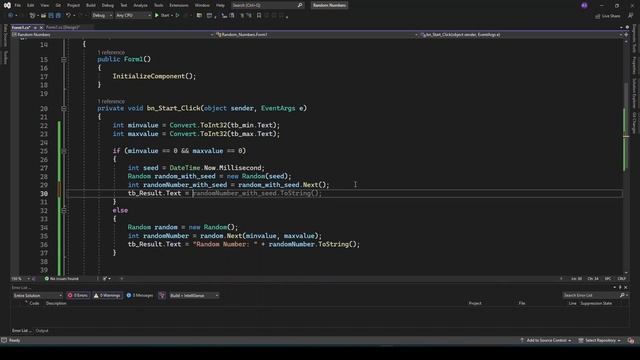Open the Extensions menu
The height and width of the screenshot is (360, 640).
tap(179, 5)
